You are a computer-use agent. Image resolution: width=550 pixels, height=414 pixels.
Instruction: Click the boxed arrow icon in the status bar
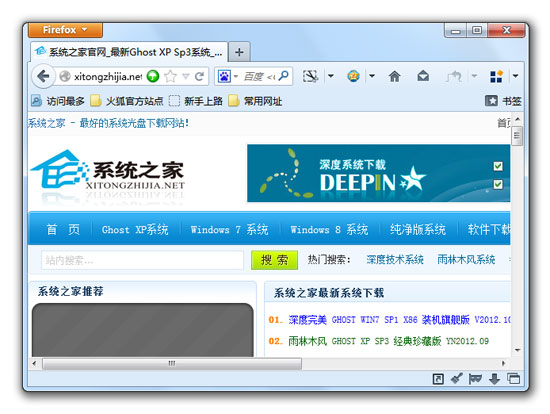point(438,379)
